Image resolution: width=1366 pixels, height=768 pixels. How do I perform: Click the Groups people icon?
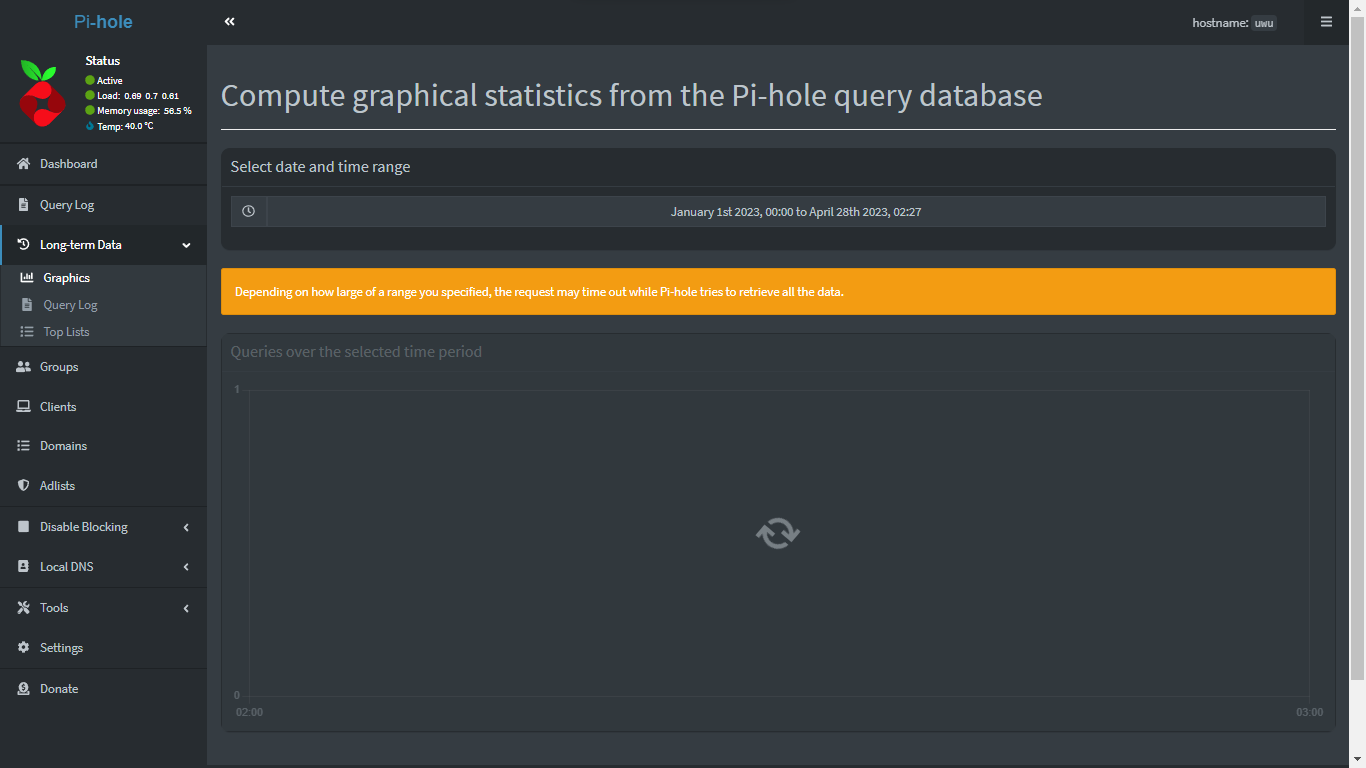[24, 367]
